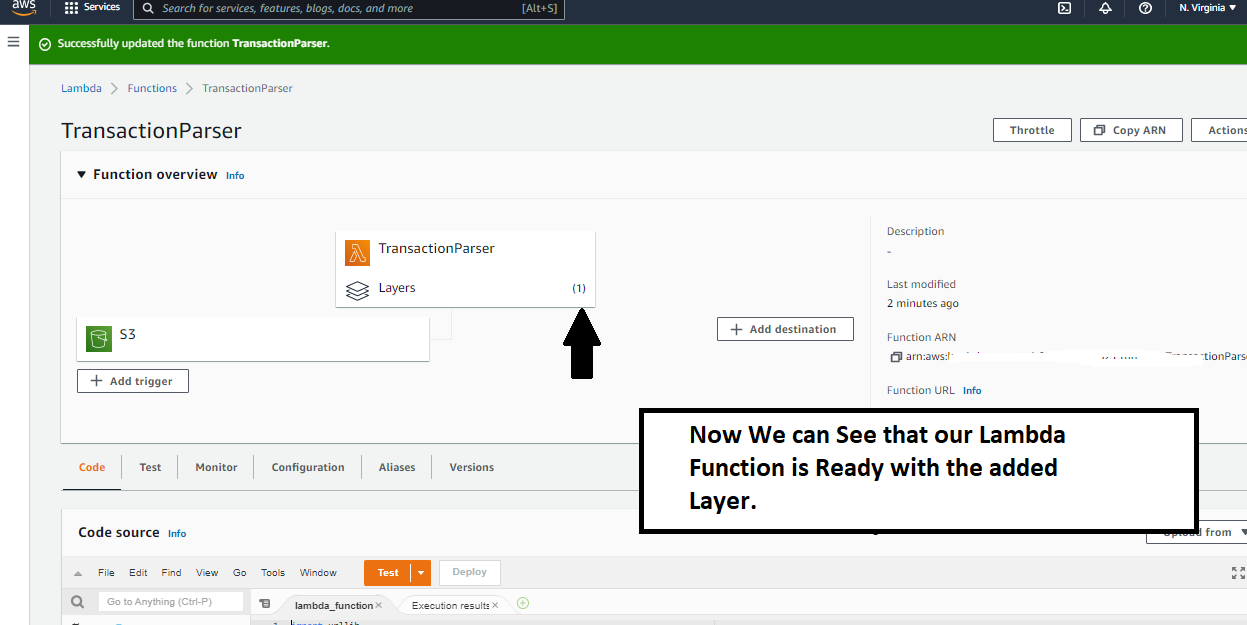Switch to the Configuration tab
This screenshot has height=625, width=1247.
pyautogui.click(x=308, y=467)
